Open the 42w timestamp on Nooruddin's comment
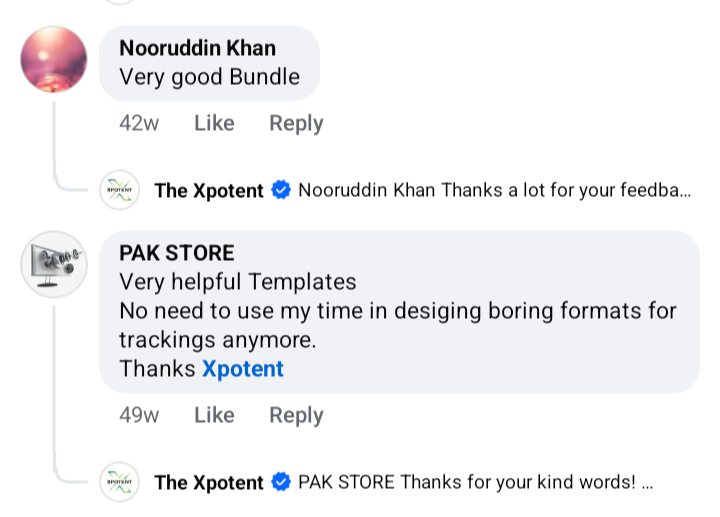 138,123
